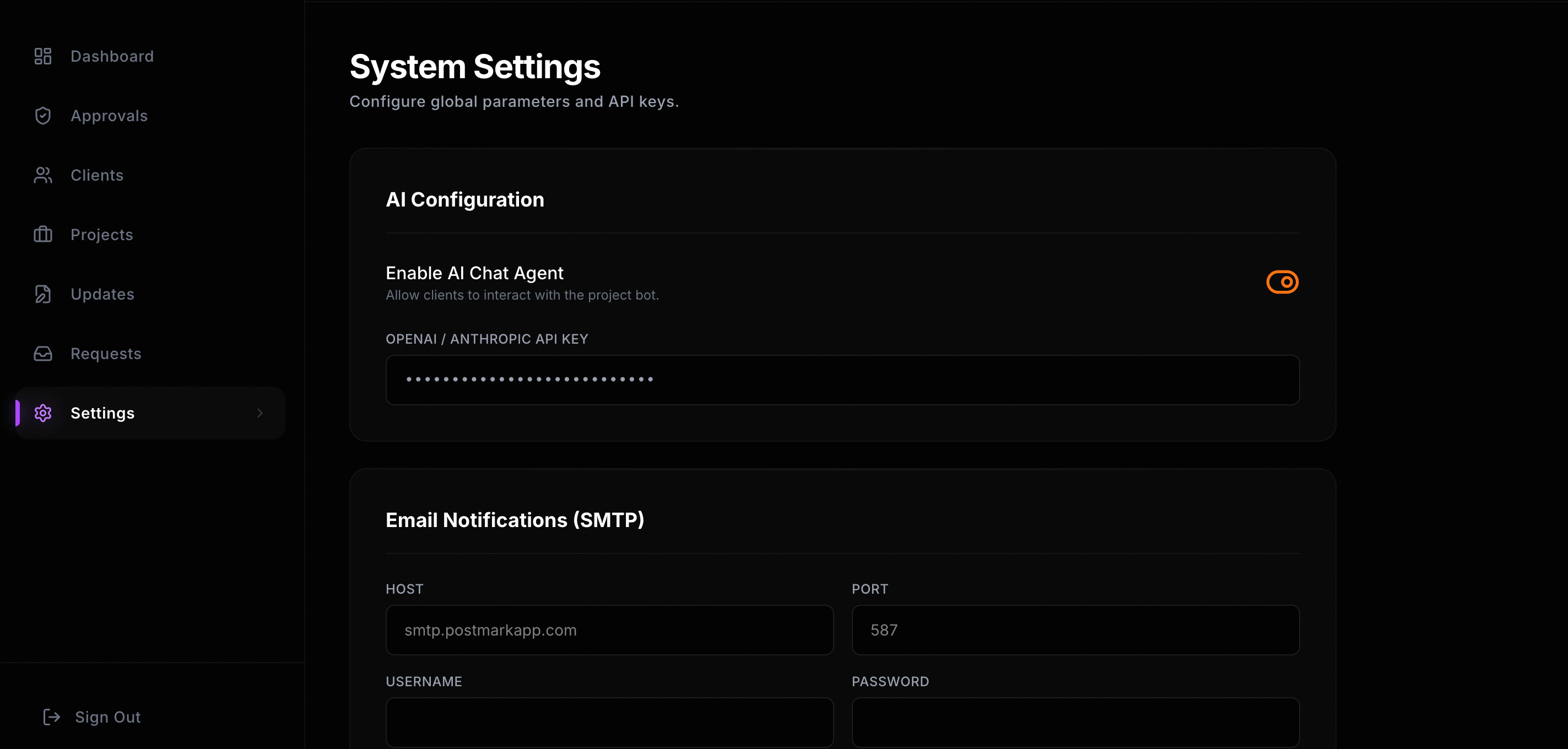Image resolution: width=1568 pixels, height=749 pixels.
Task: Click the SMTP Port input field
Action: coord(1075,631)
